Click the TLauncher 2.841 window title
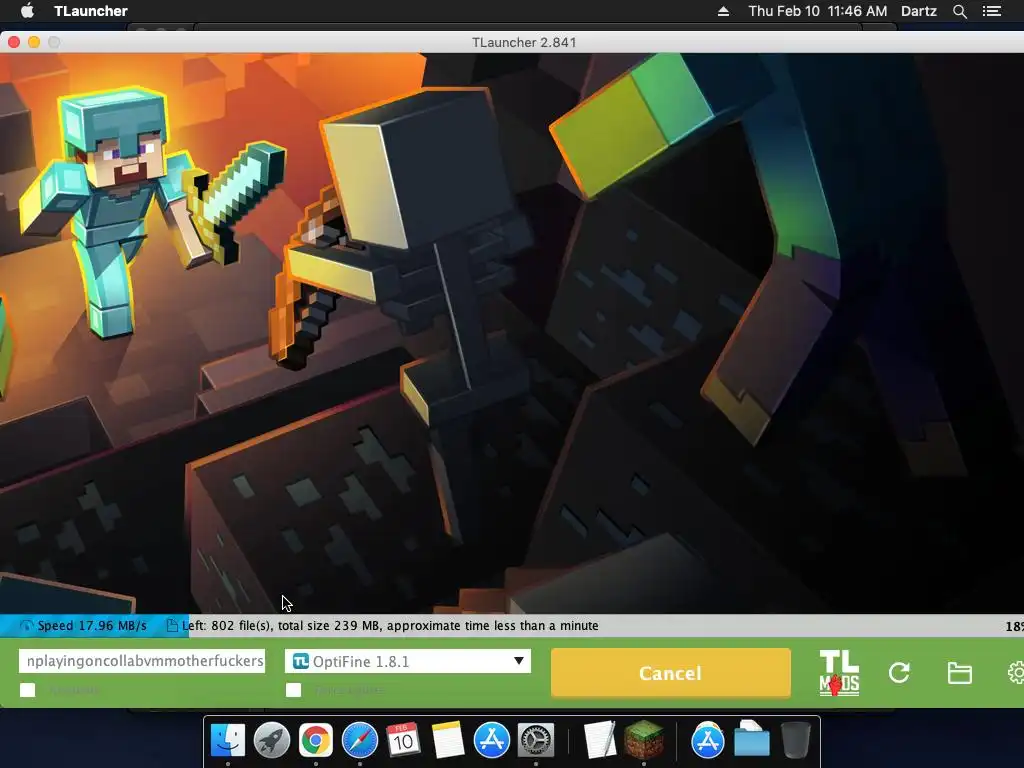Image resolution: width=1024 pixels, height=768 pixels. tap(524, 42)
